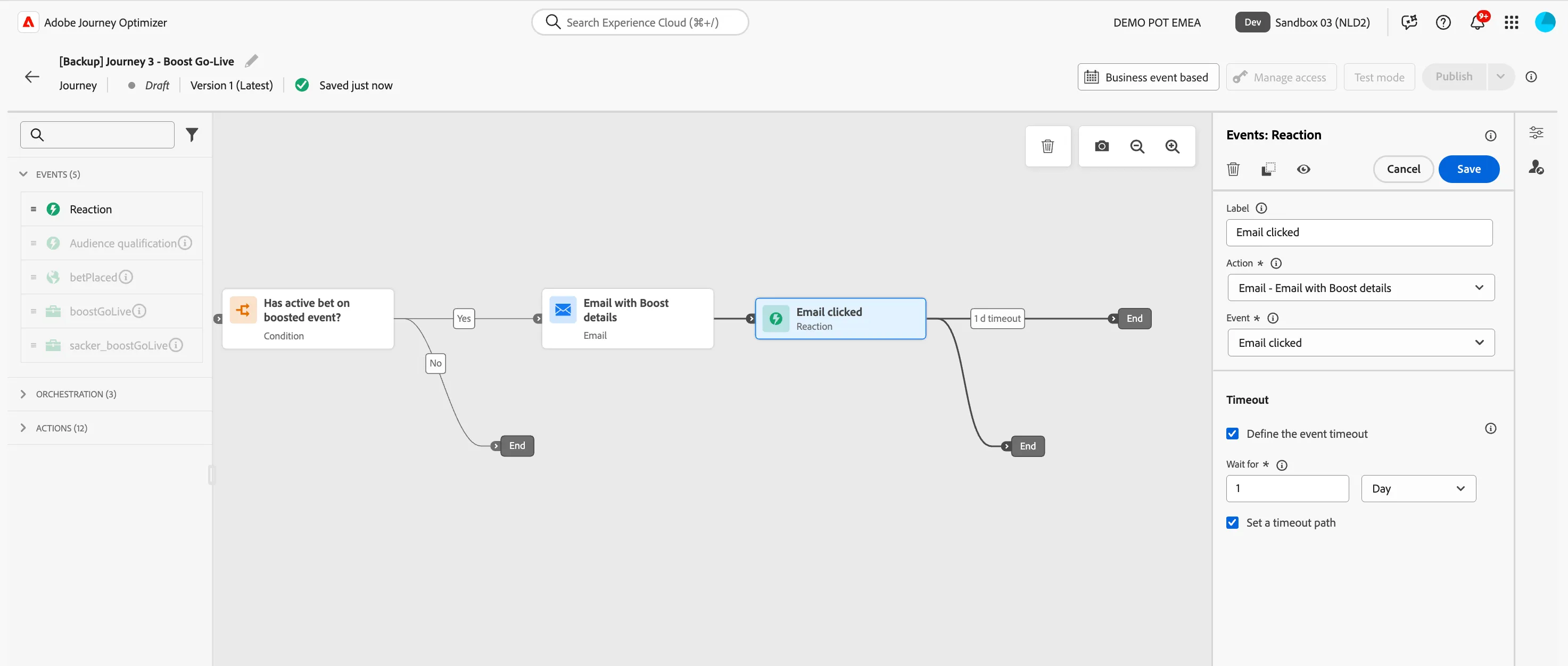Screen dimensions: 1568x666
Task: Toggle read-only view eye icon
Action: point(1303,169)
